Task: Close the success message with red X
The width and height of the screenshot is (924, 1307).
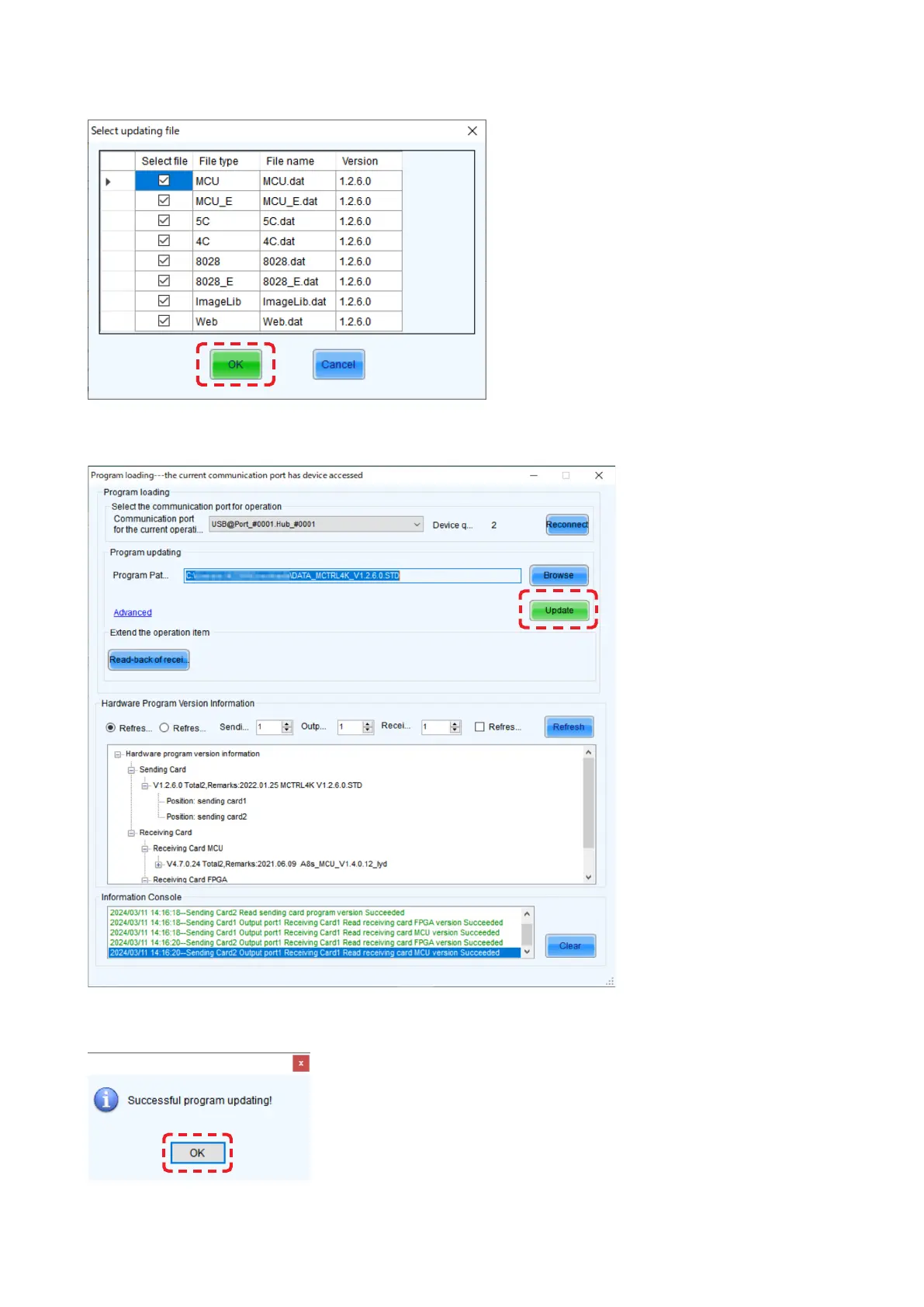Action: click(301, 1063)
